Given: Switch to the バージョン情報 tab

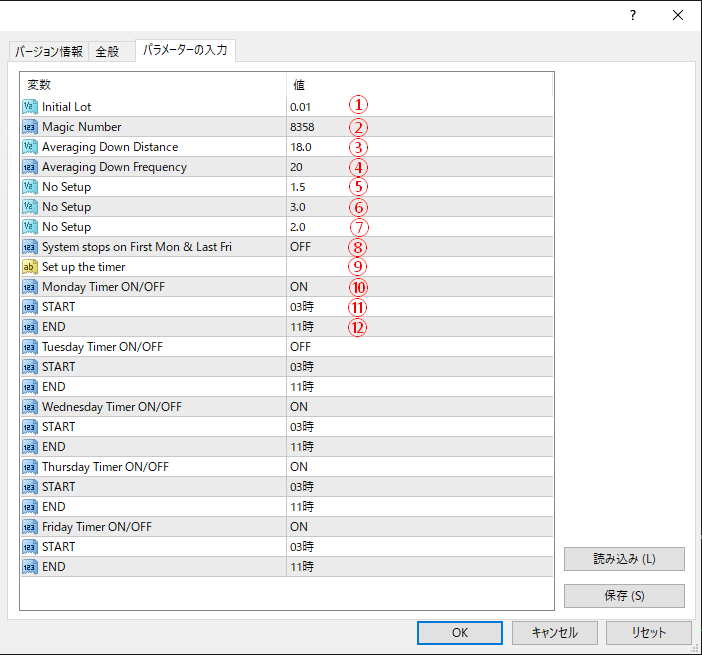Looking at the screenshot, I should (x=48, y=52).
